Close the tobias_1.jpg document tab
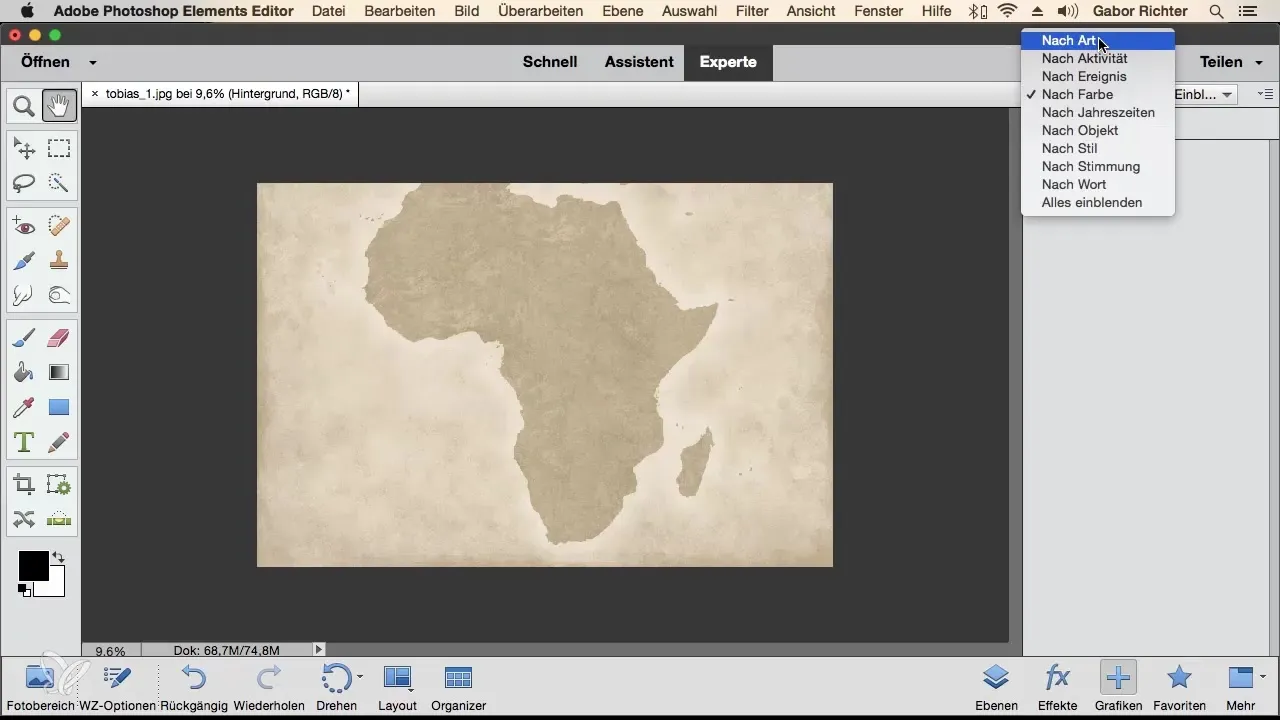This screenshot has width=1280, height=720. [x=95, y=94]
